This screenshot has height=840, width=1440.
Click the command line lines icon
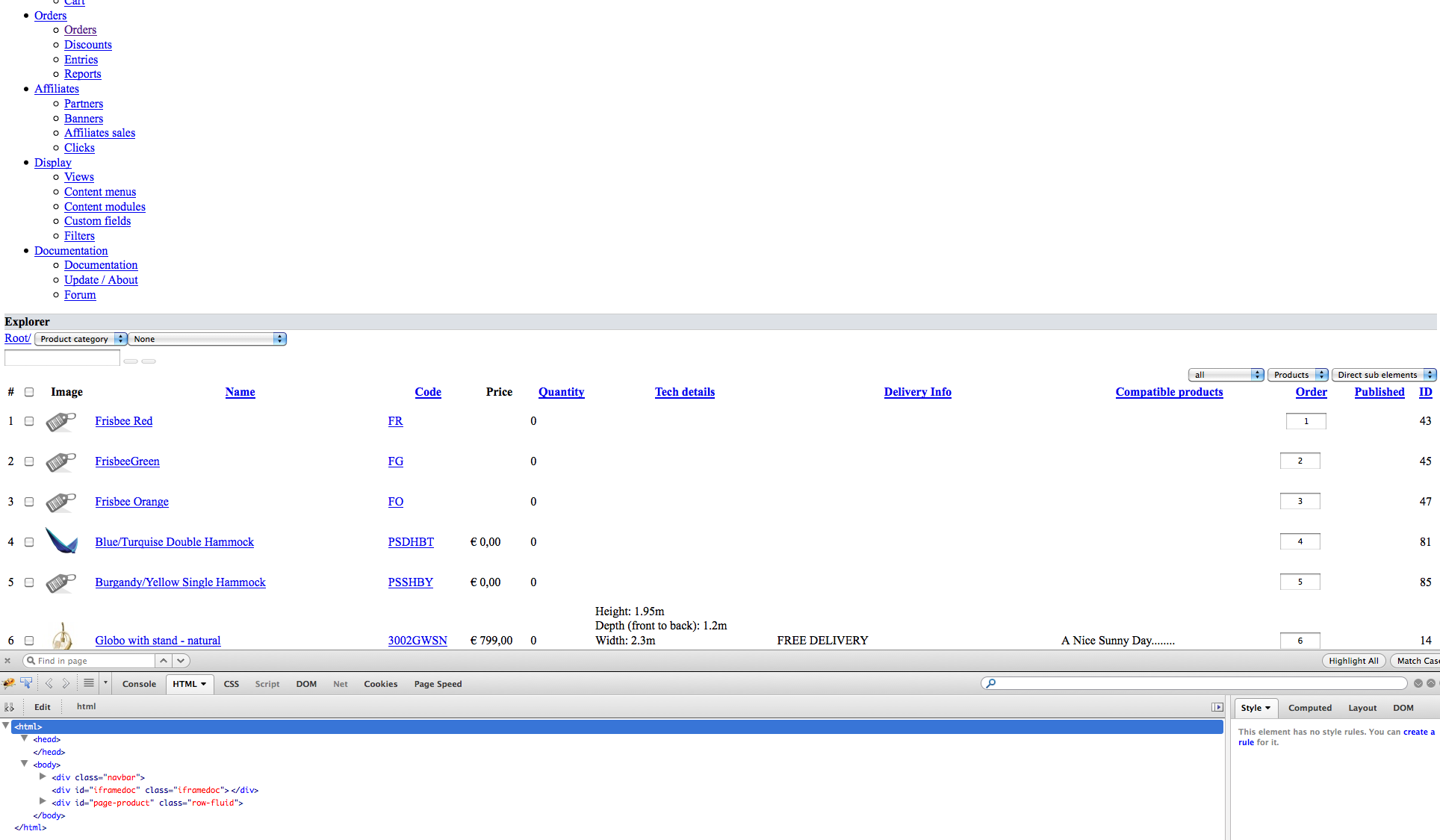[89, 683]
